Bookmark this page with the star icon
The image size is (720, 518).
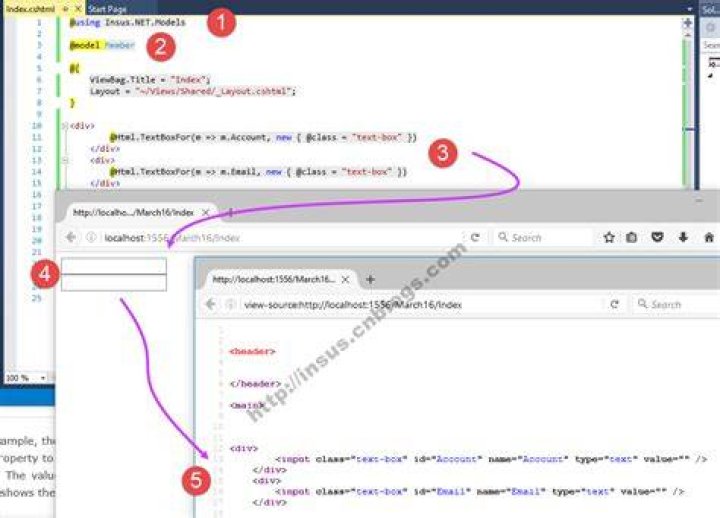609,237
